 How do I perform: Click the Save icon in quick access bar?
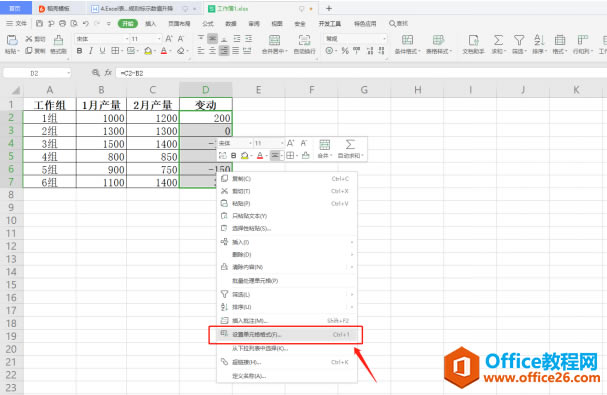[39, 24]
